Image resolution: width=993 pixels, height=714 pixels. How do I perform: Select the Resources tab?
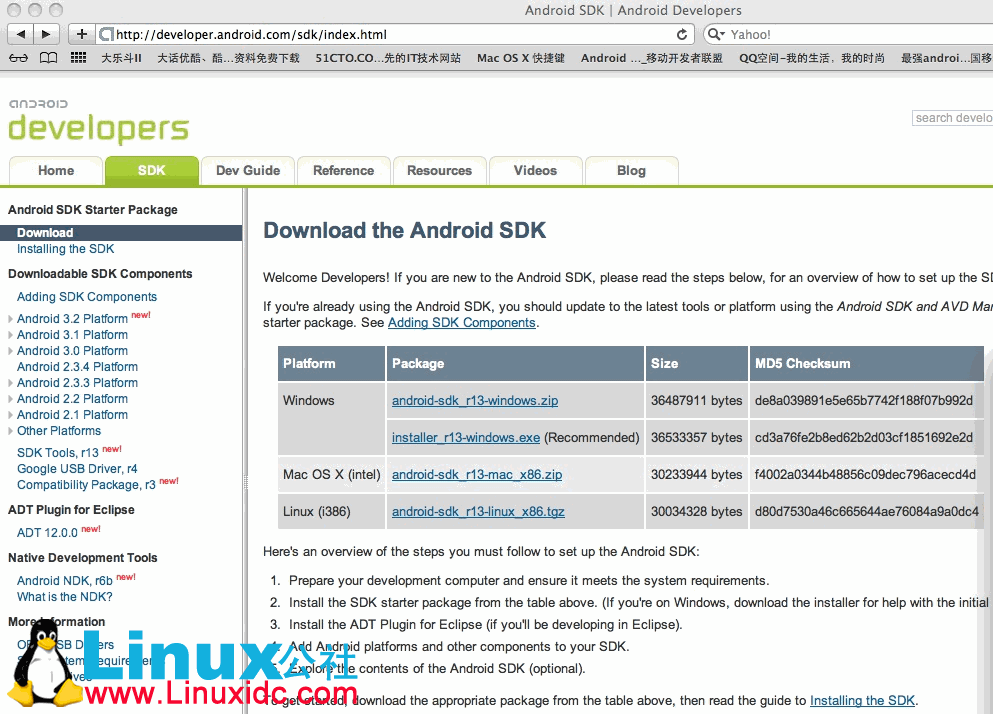click(439, 170)
